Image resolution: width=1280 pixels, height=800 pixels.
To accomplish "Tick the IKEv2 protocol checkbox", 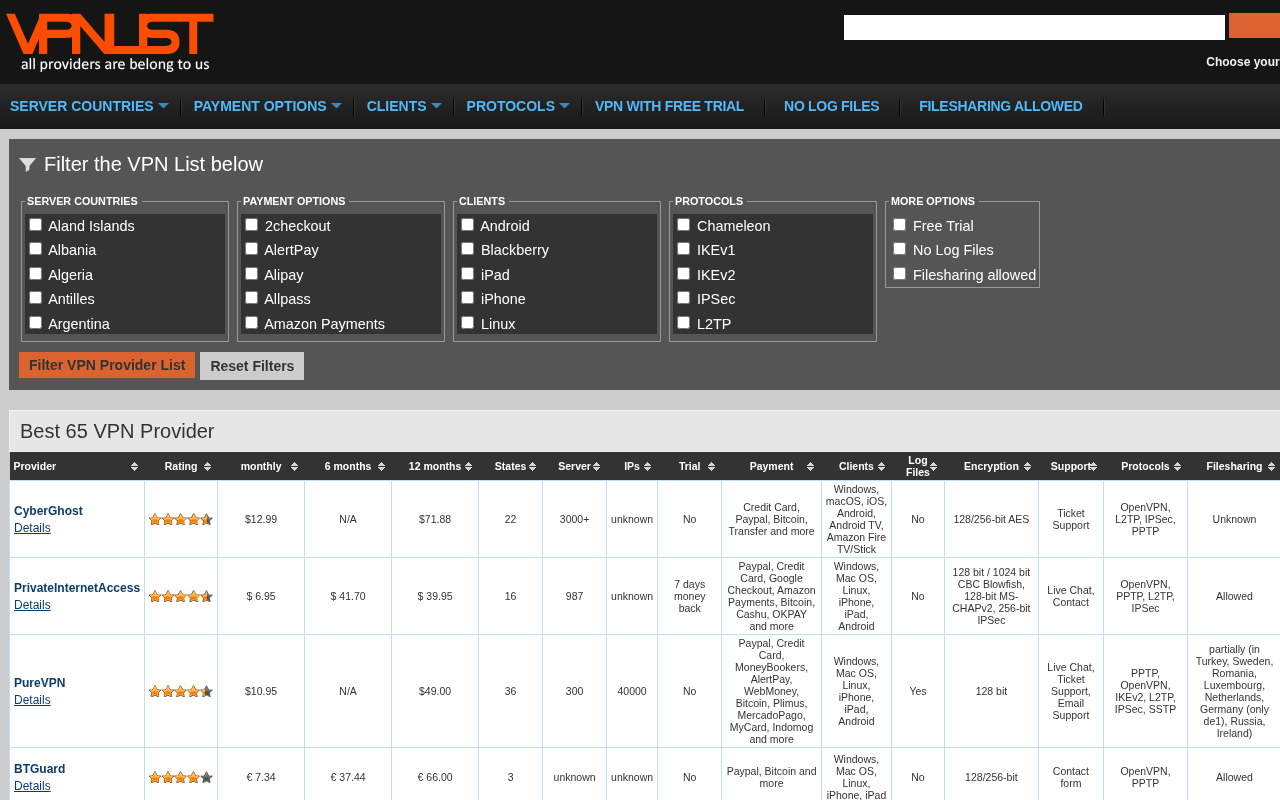I will [x=684, y=273].
